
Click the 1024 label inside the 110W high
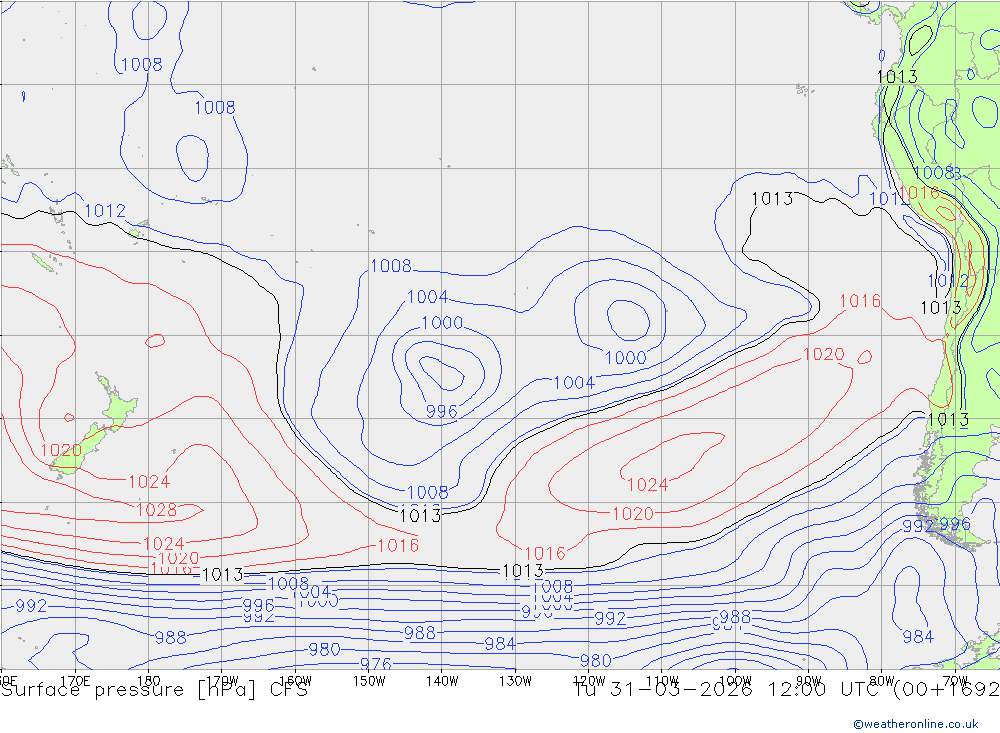(x=647, y=485)
